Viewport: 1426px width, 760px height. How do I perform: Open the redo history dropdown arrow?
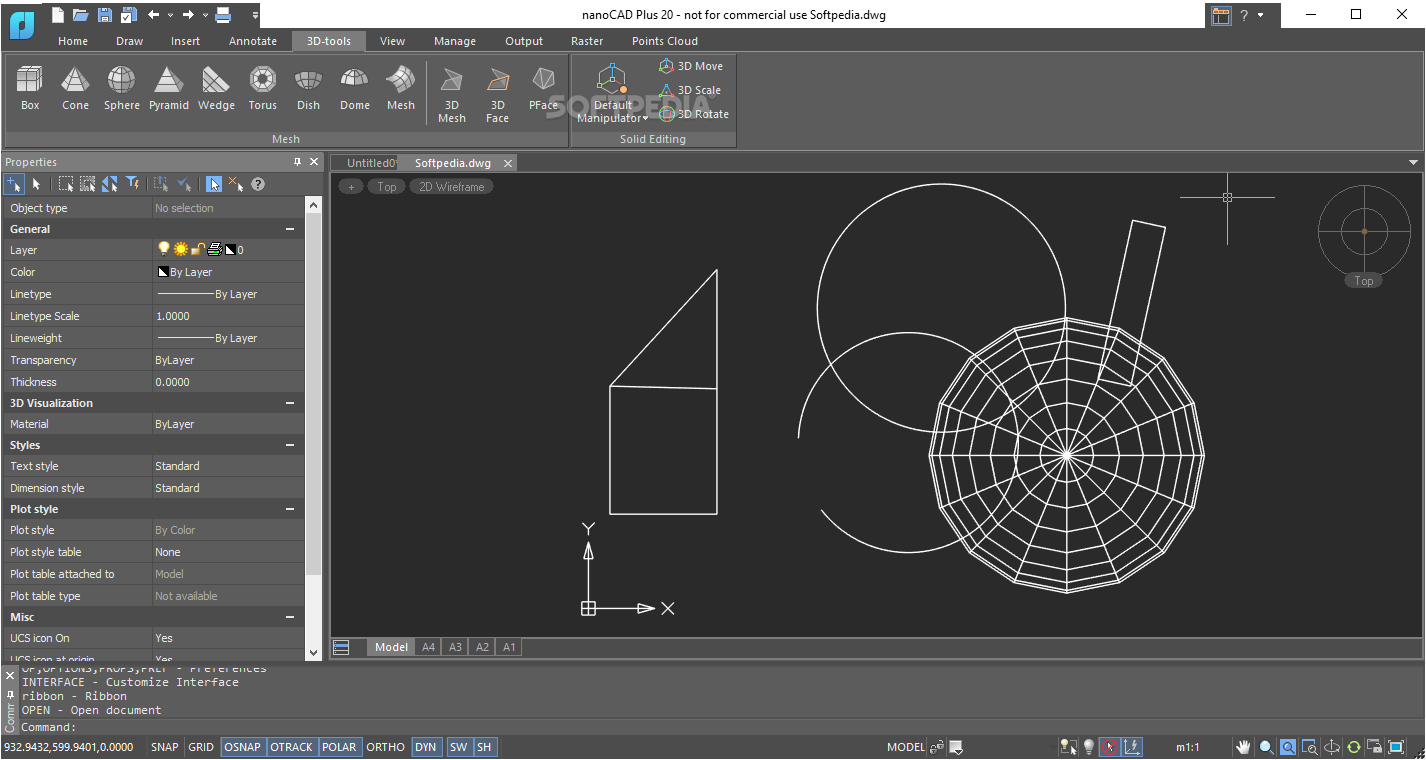pyautogui.click(x=205, y=15)
